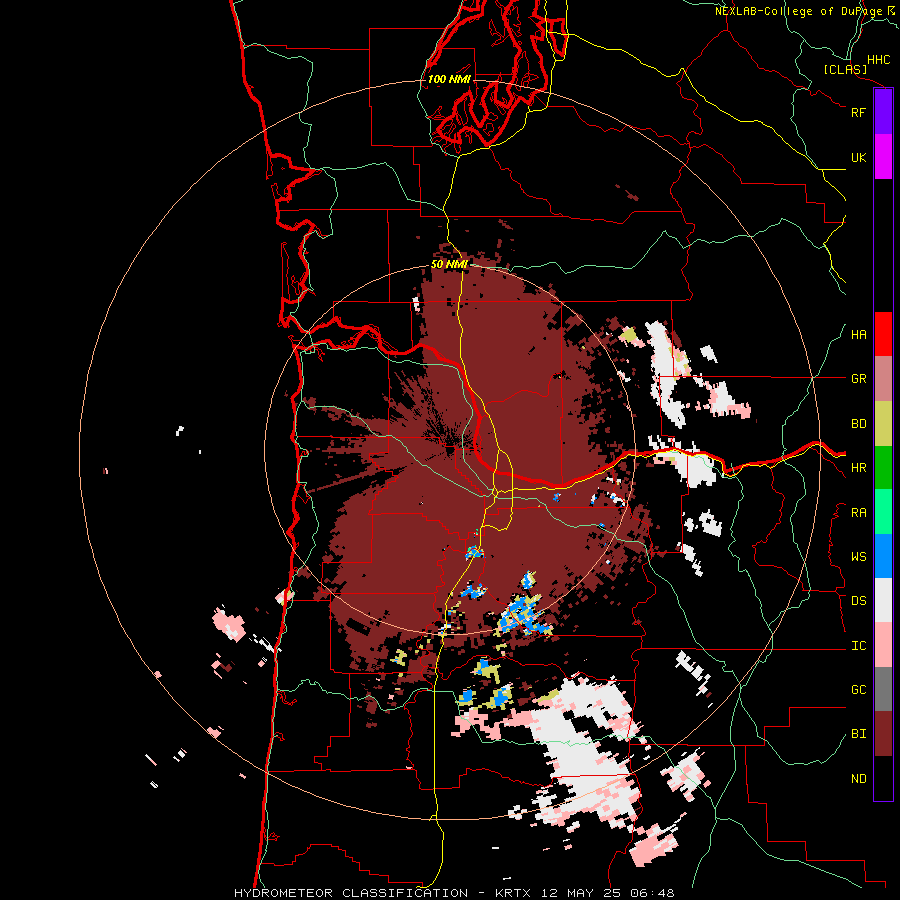Pick the dark green HR legend swatch

click(x=883, y=468)
